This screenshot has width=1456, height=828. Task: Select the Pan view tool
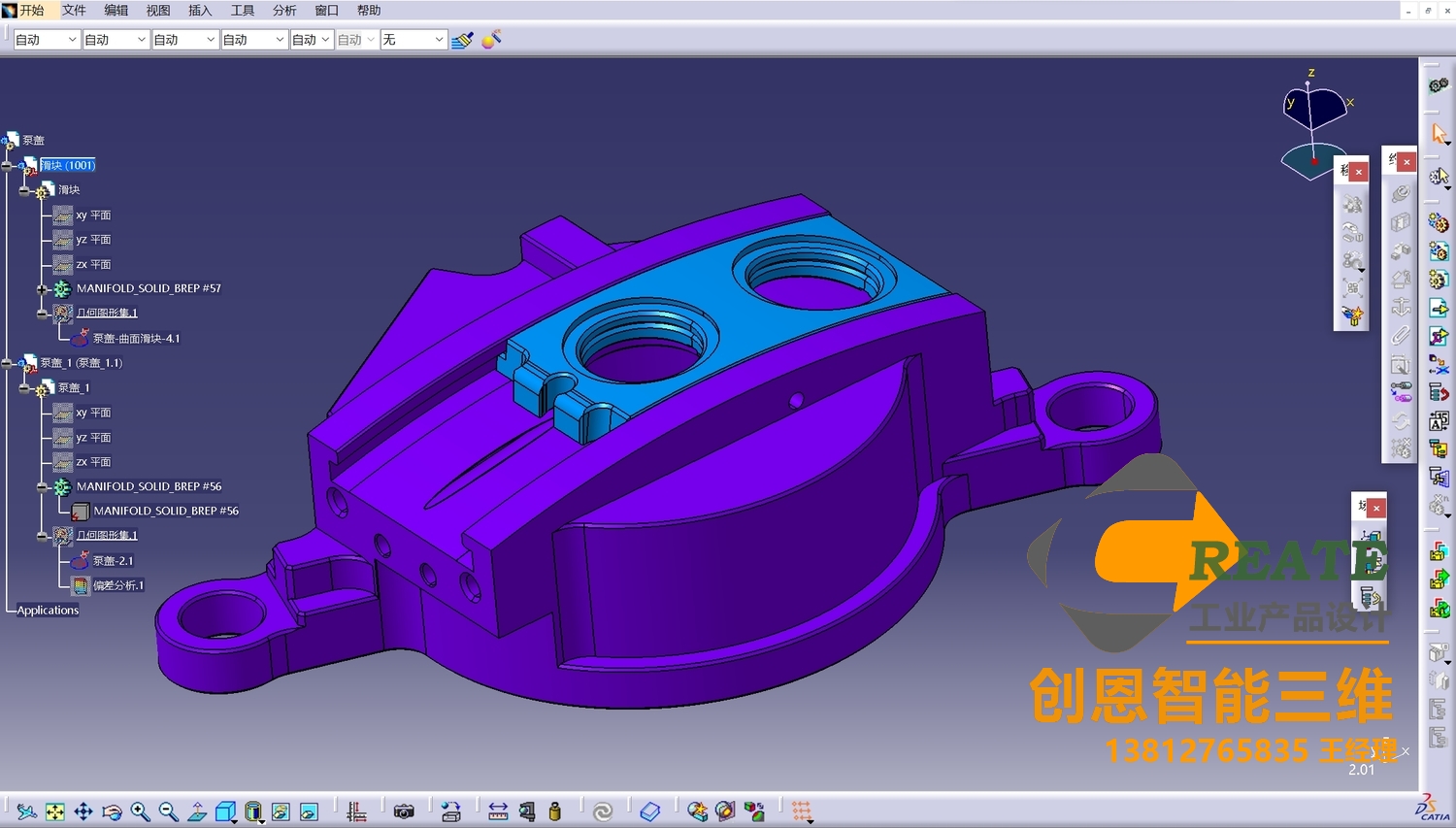pyautogui.click(x=83, y=811)
